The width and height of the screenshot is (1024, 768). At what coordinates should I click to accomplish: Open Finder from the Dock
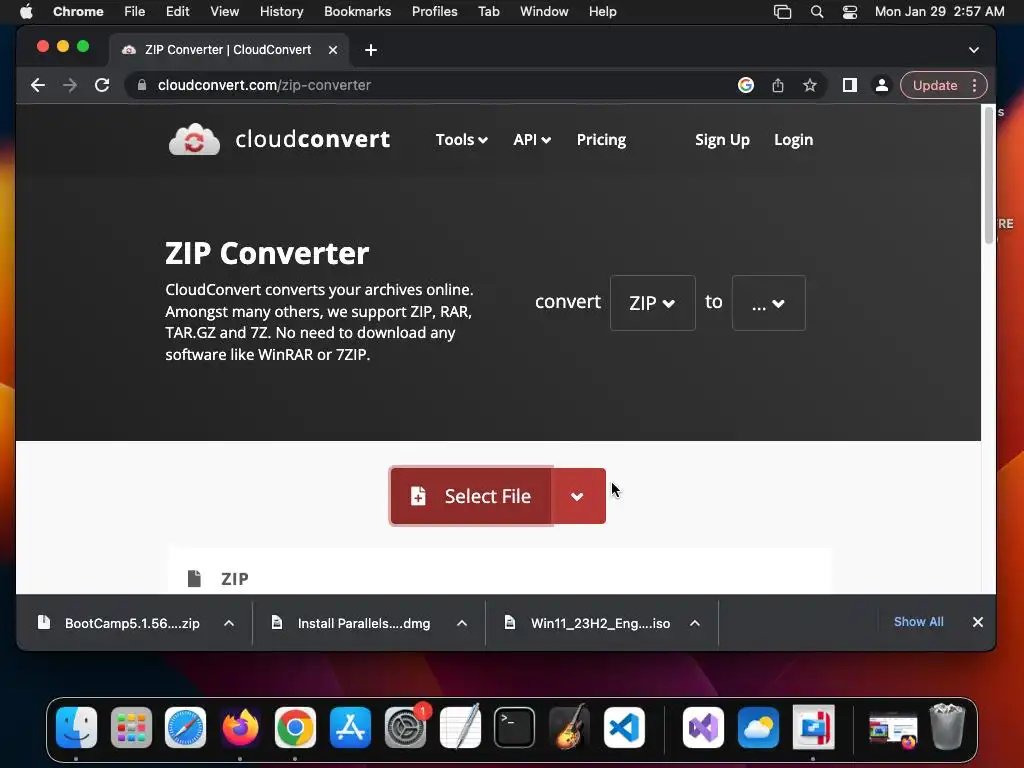tap(76, 727)
